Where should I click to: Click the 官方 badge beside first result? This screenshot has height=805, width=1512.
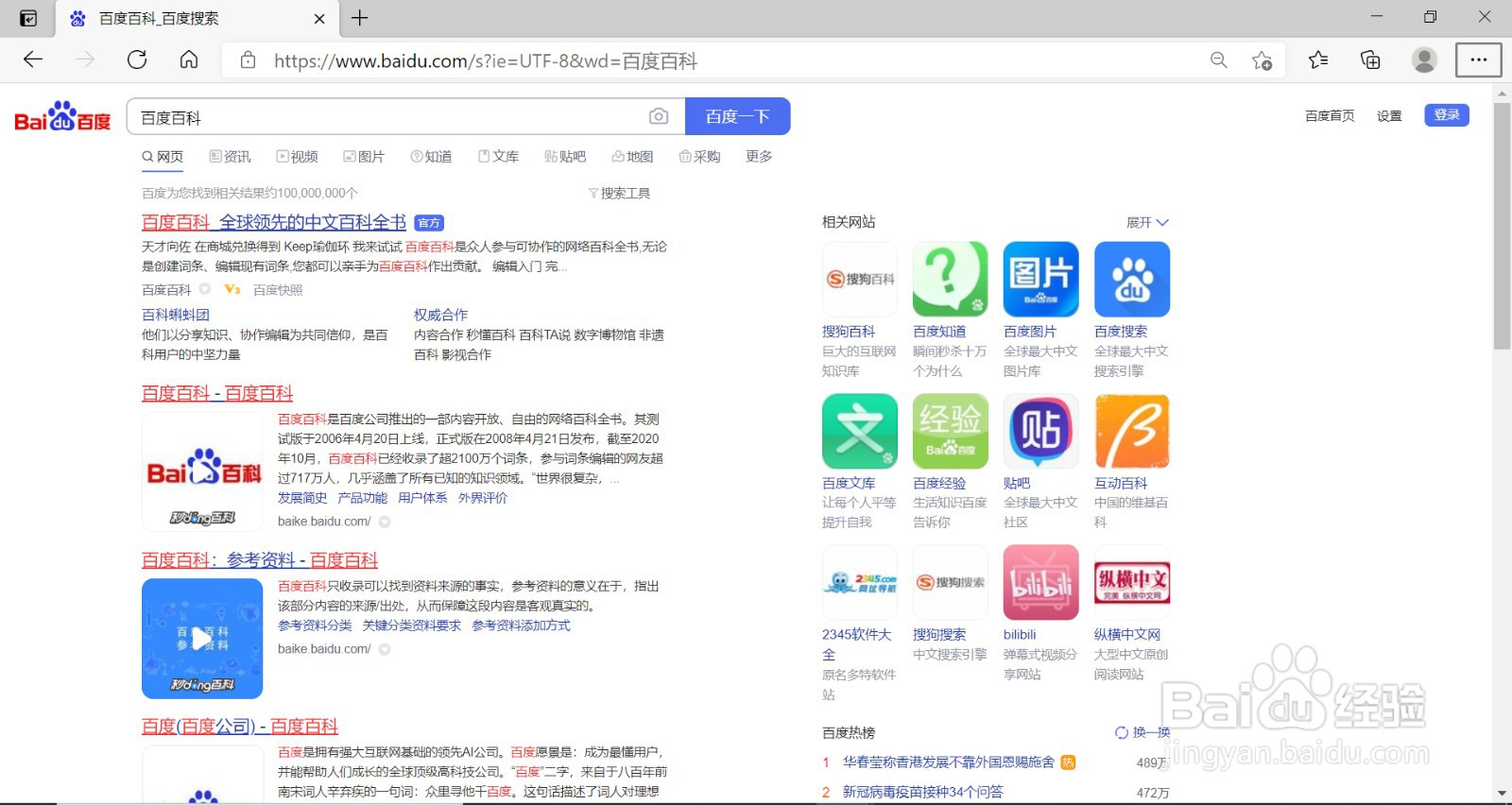click(x=429, y=223)
